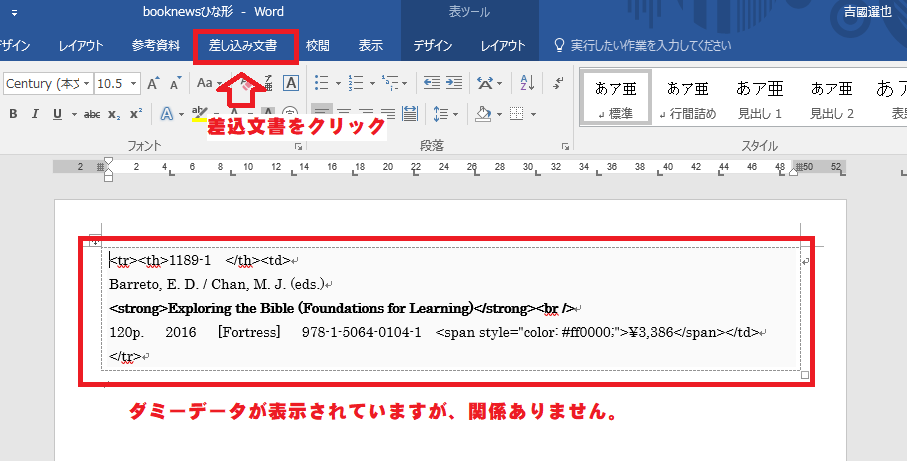The height and width of the screenshot is (461, 907).
Task: Toggle bold formatting in font group
Action: point(13,113)
